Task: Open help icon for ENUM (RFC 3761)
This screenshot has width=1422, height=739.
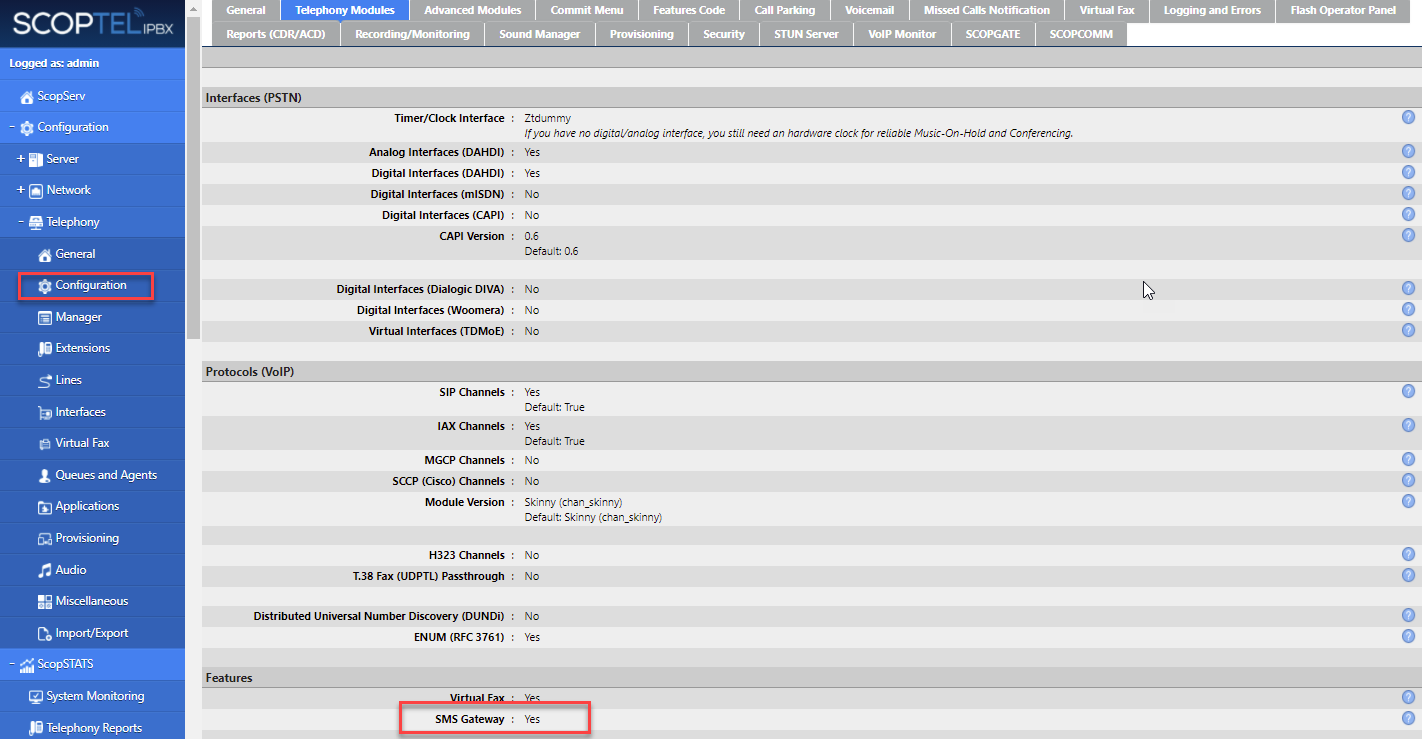Action: (x=1408, y=636)
